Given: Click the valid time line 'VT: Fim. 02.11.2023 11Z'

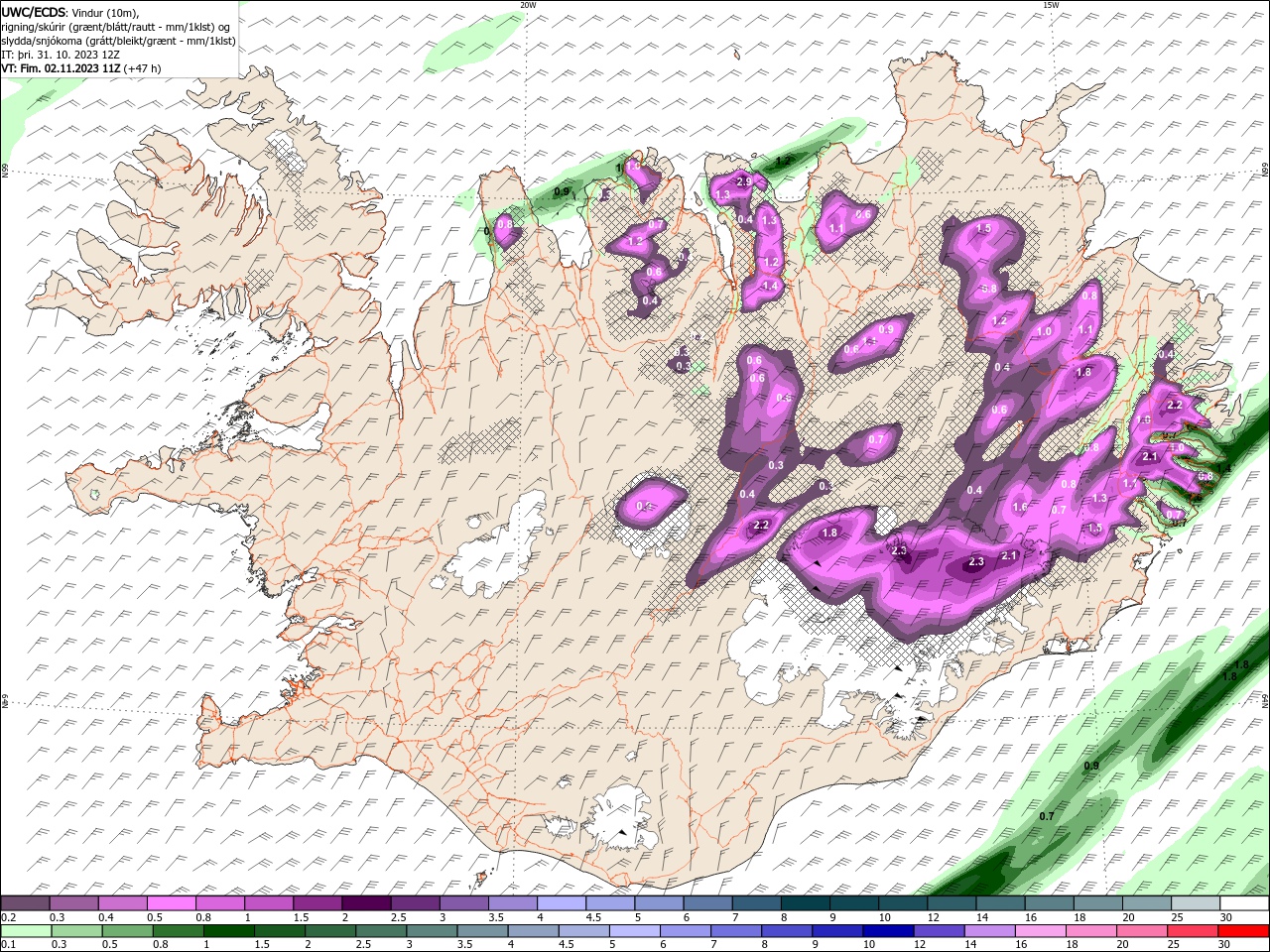Looking at the screenshot, I should tap(62, 68).
